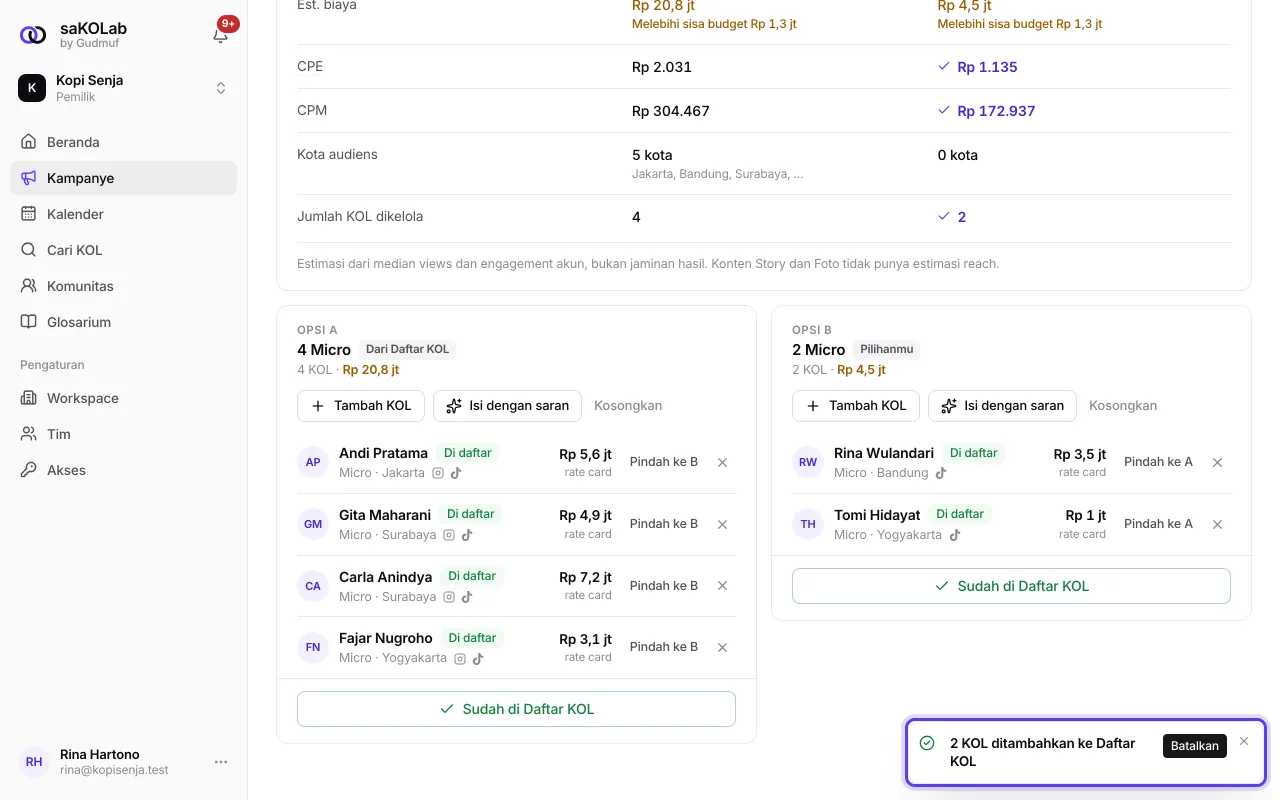
Task: Click Opsi A Sudah di Daftar KOL button
Action: pyautogui.click(x=516, y=709)
